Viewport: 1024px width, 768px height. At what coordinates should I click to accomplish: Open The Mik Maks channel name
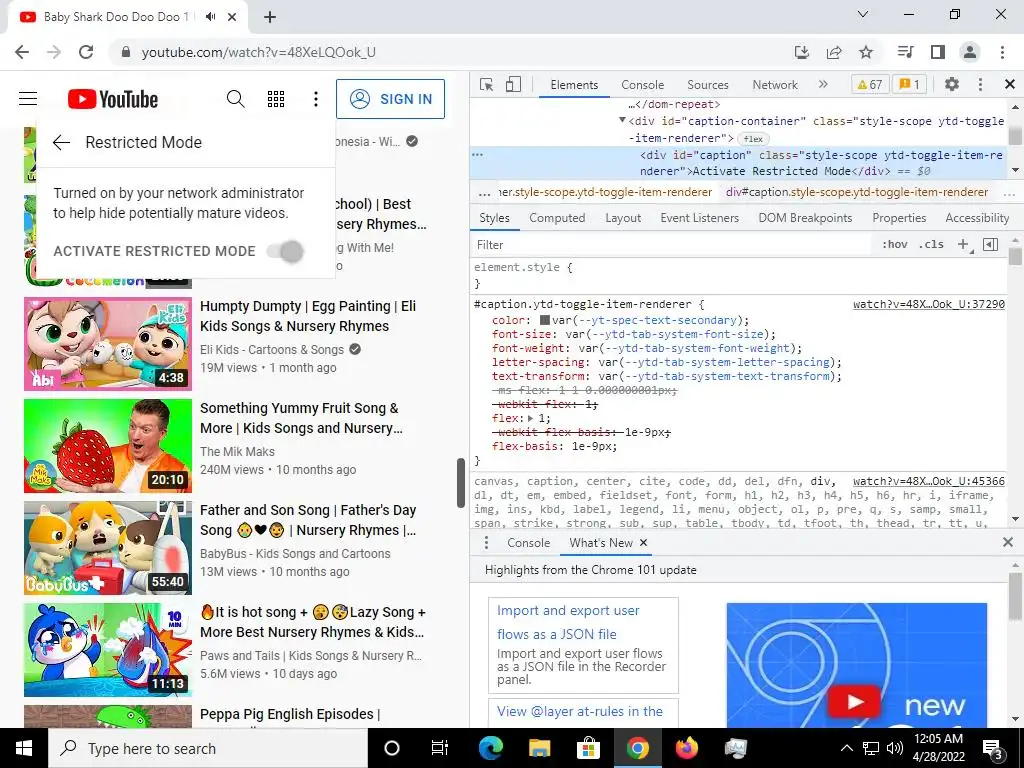tap(237, 451)
